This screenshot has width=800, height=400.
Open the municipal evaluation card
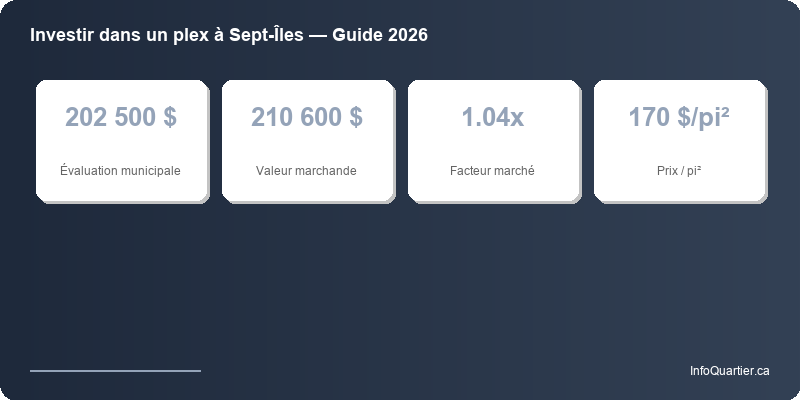point(121,141)
